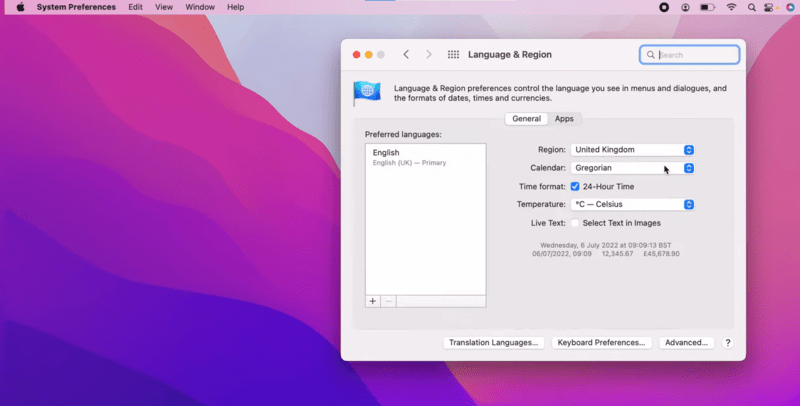Remove language with the minus button
The height and width of the screenshot is (406, 800).
(388, 301)
